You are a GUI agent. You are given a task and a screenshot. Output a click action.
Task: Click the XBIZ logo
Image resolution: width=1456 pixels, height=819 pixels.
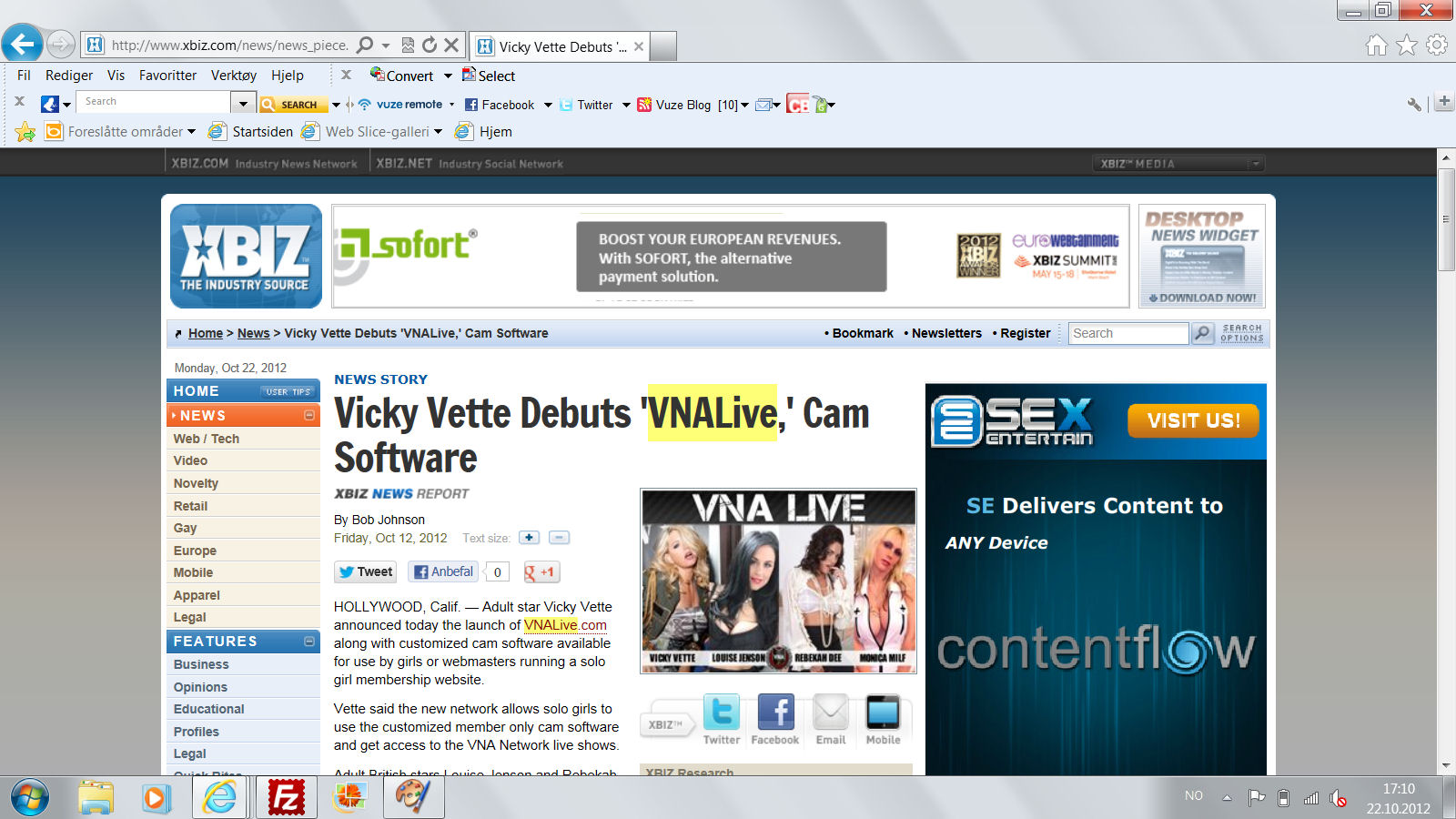click(246, 256)
